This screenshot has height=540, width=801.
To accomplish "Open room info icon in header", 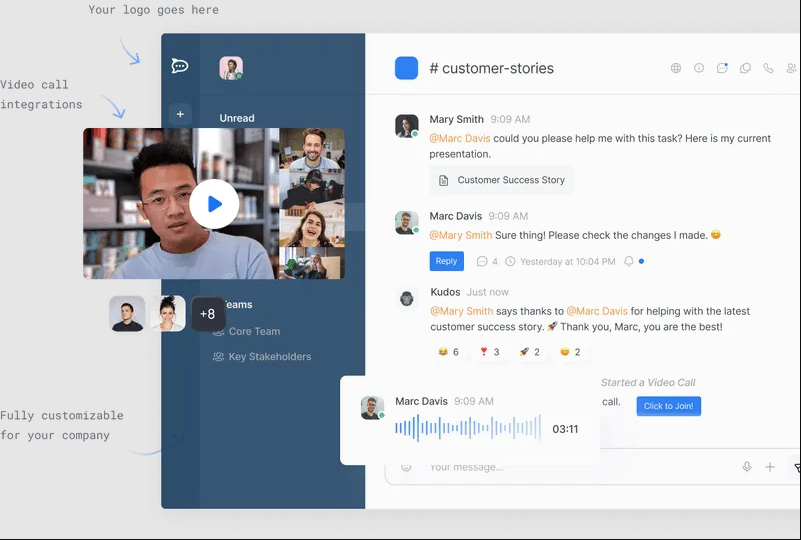I will point(699,68).
